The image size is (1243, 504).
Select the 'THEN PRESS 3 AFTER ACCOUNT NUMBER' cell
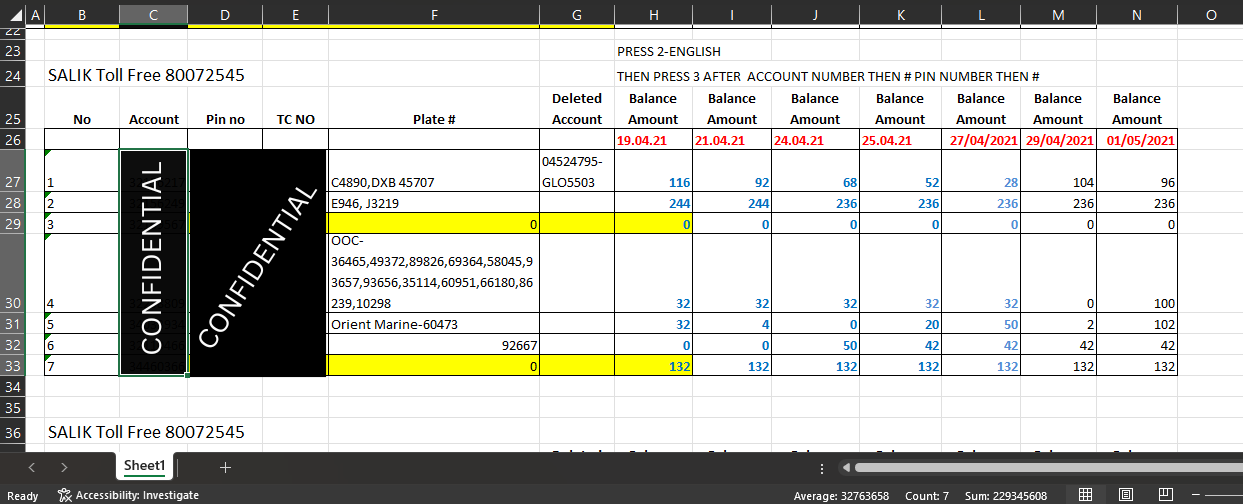point(829,76)
